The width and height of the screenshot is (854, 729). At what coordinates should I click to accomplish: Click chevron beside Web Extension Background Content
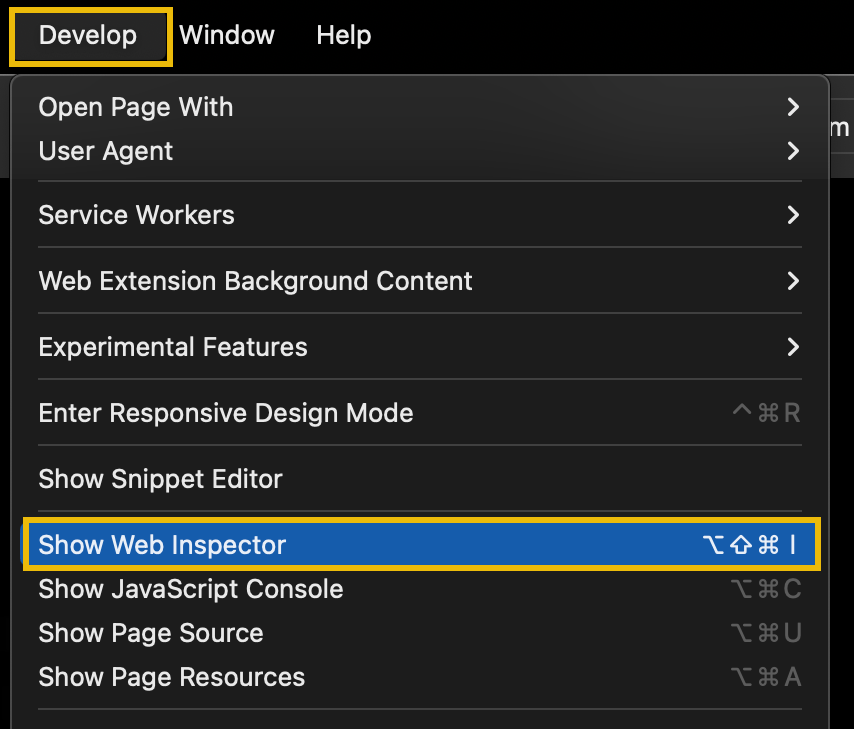click(793, 282)
